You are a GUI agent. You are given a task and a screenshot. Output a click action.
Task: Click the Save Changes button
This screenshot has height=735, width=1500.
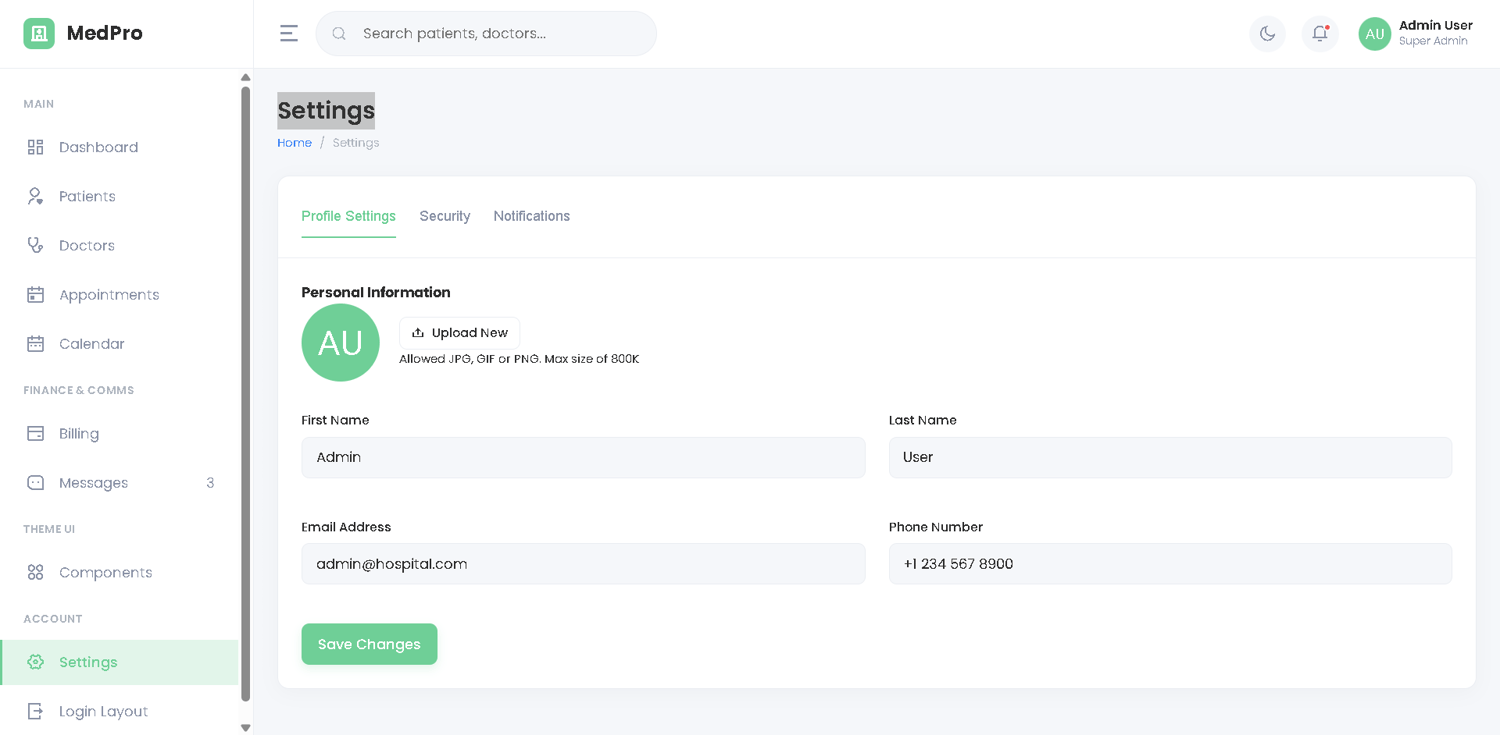[369, 644]
